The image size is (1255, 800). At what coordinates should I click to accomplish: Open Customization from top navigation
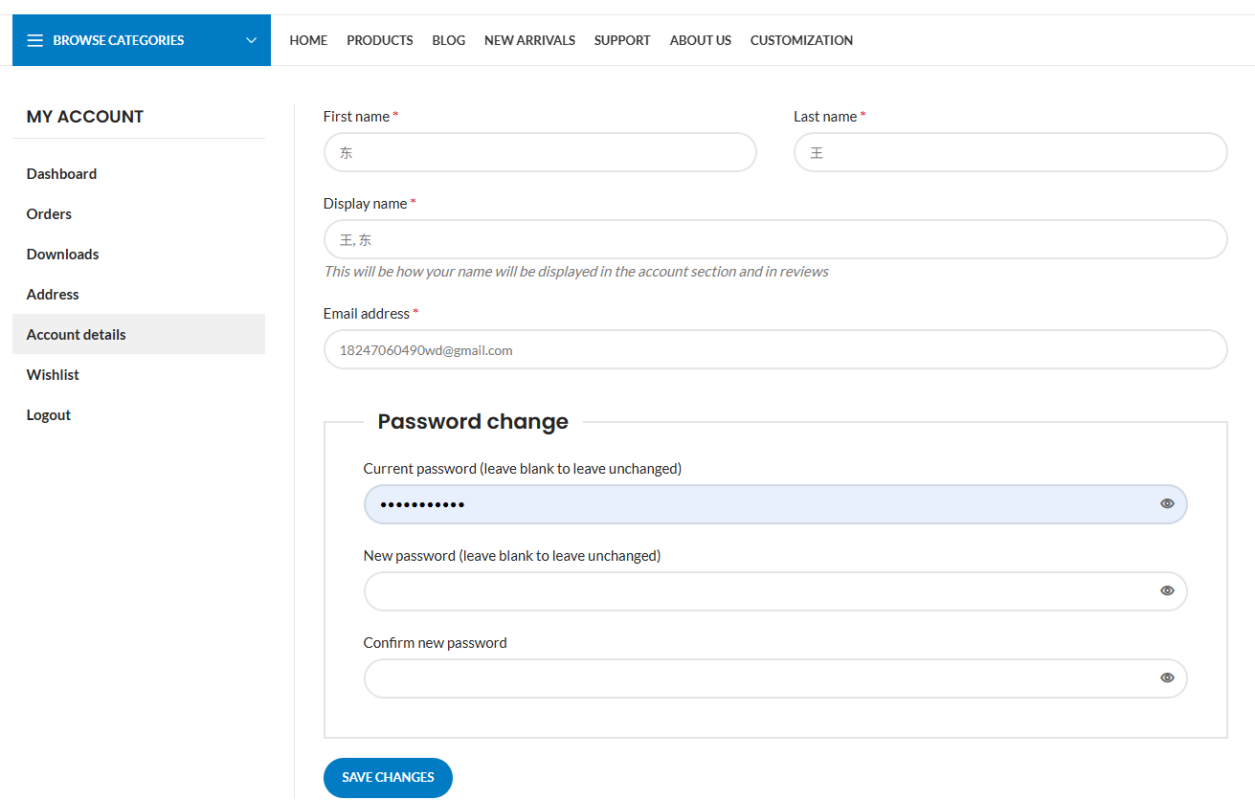(x=801, y=40)
